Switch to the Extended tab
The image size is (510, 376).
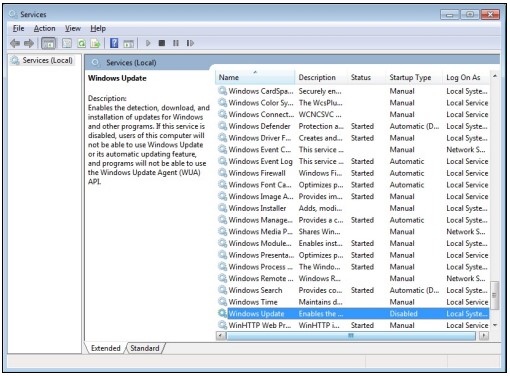tap(105, 348)
